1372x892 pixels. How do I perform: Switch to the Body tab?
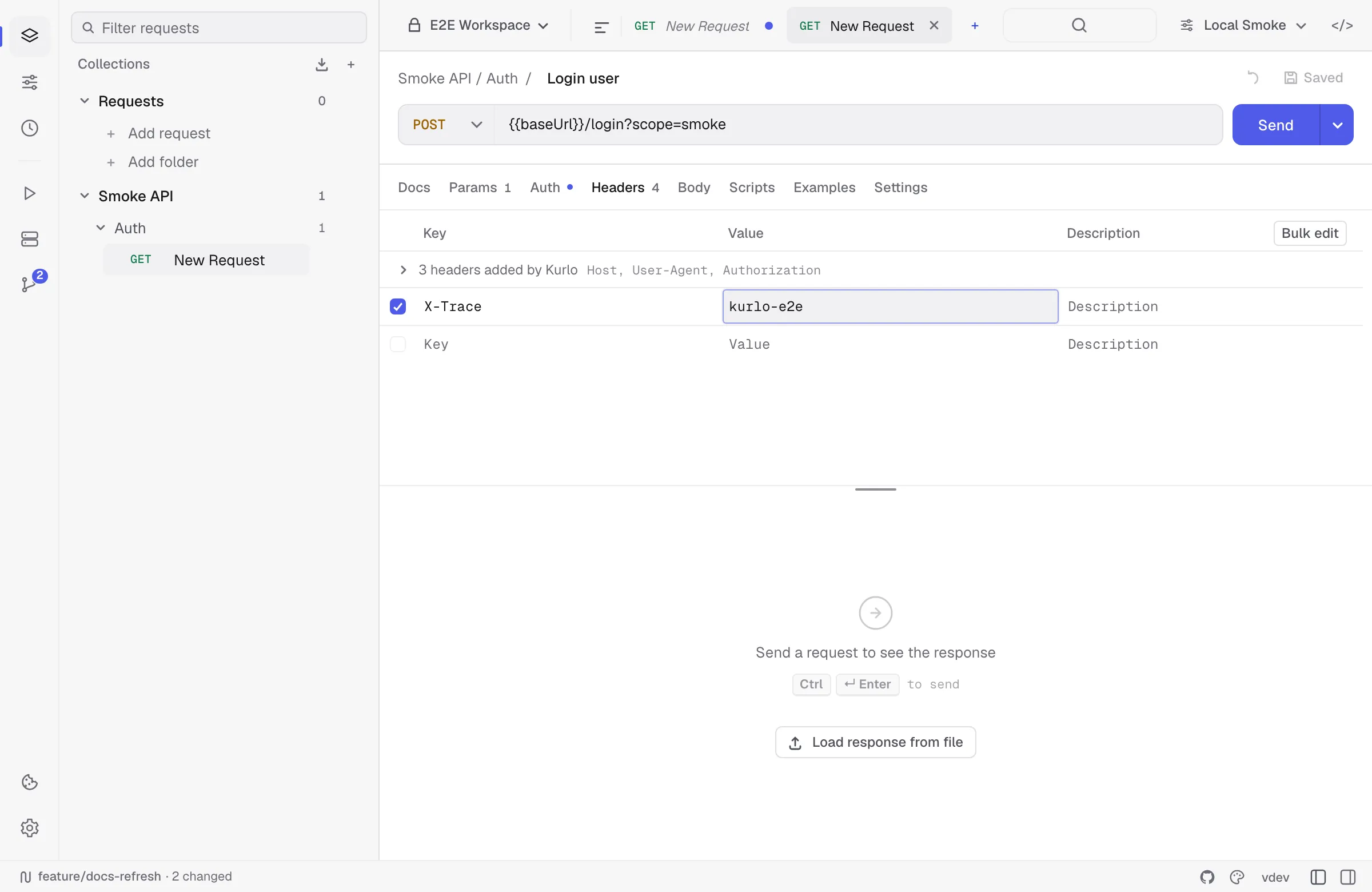pyautogui.click(x=693, y=188)
